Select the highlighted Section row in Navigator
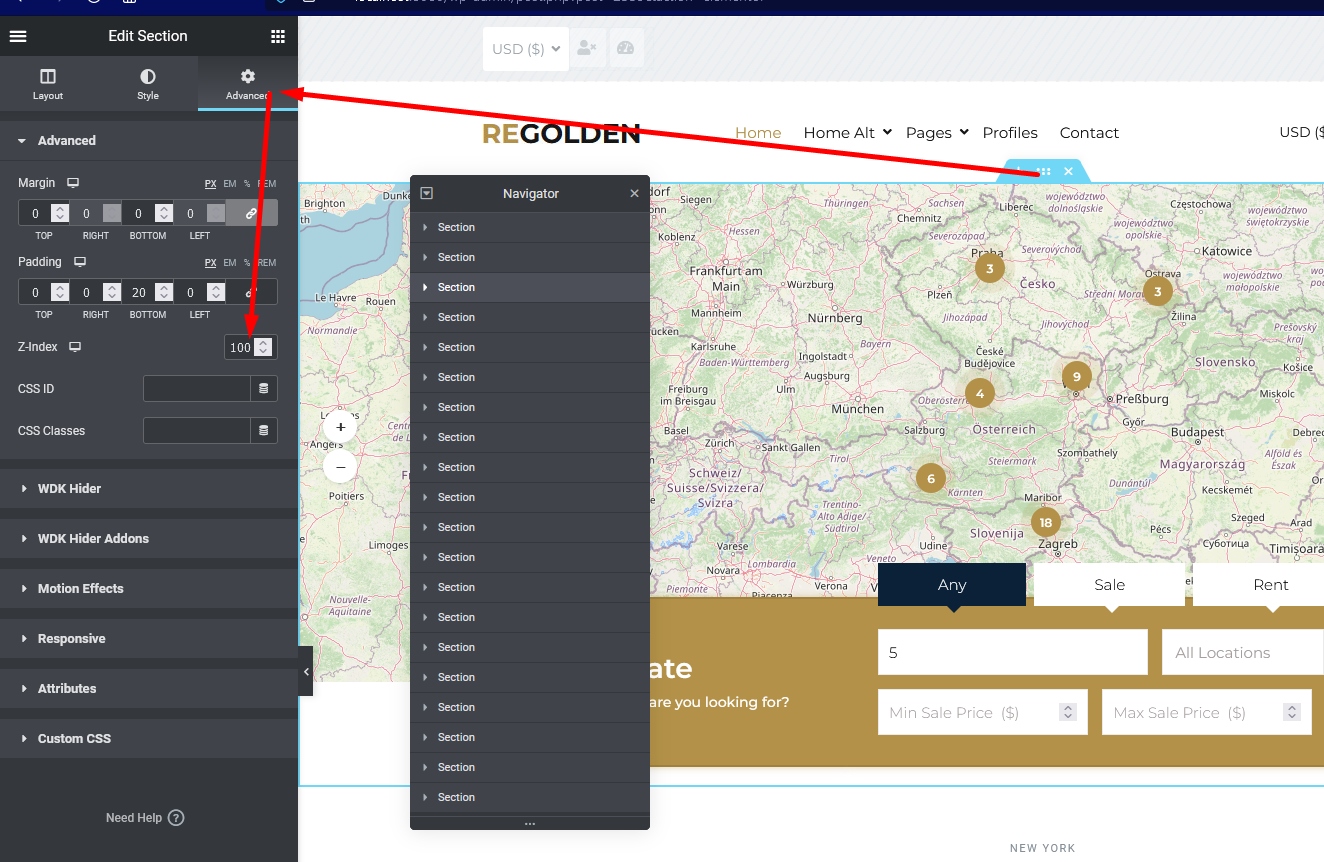The height and width of the screenshot is (862, 1324). (x=530, y=288)
